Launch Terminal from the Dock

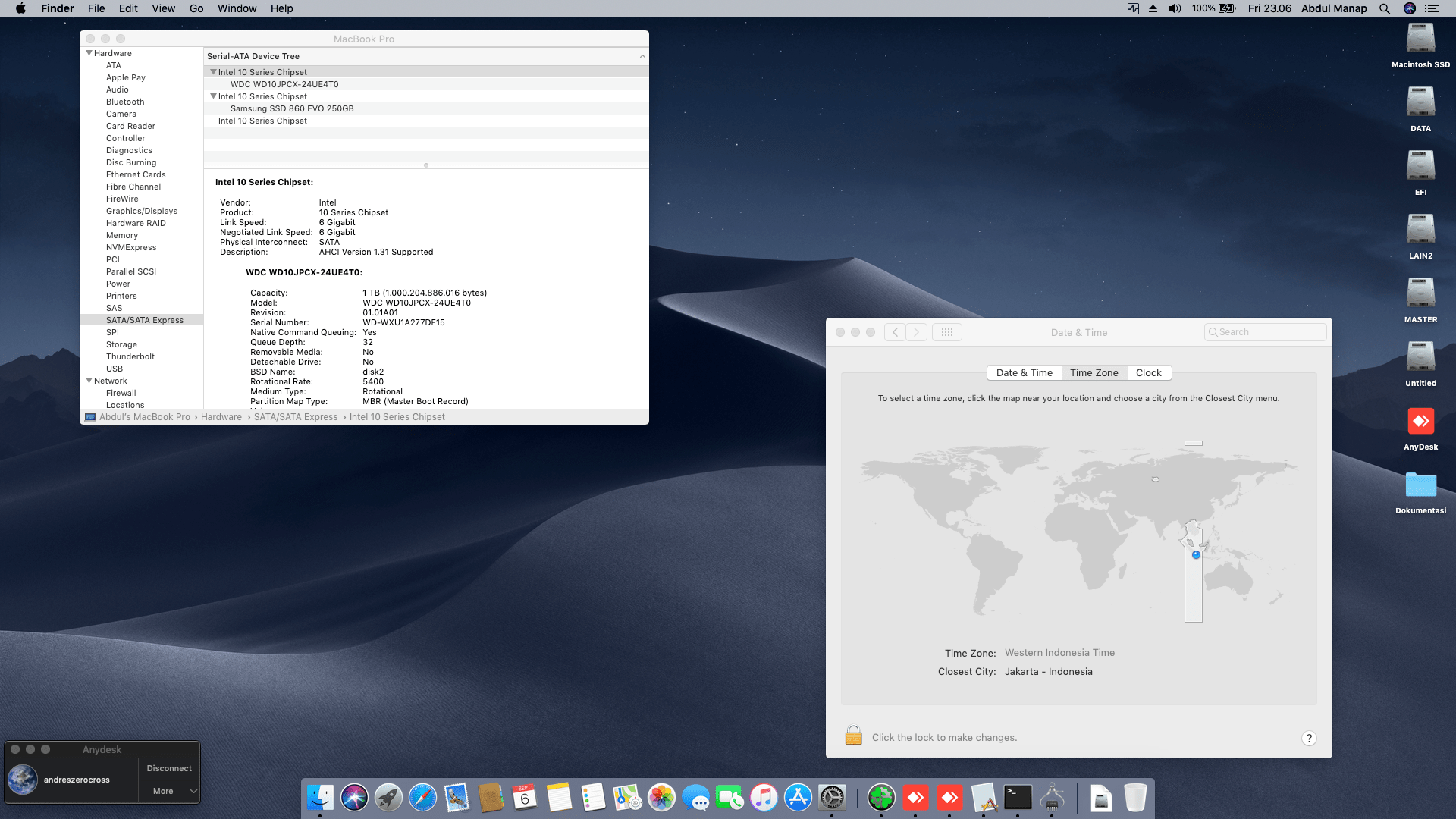1018,798
